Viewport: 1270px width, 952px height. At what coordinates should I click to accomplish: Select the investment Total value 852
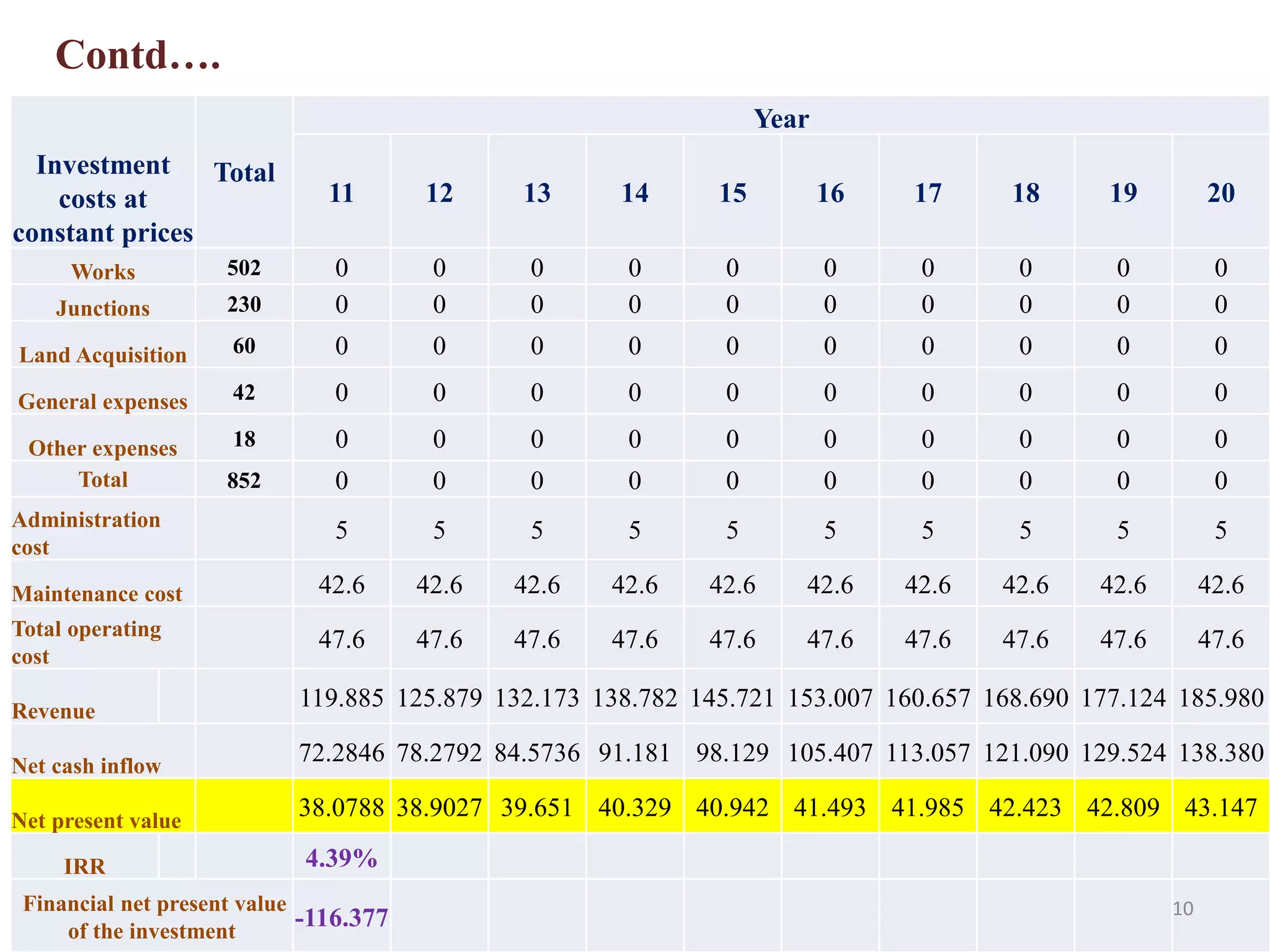coord(244,480)
